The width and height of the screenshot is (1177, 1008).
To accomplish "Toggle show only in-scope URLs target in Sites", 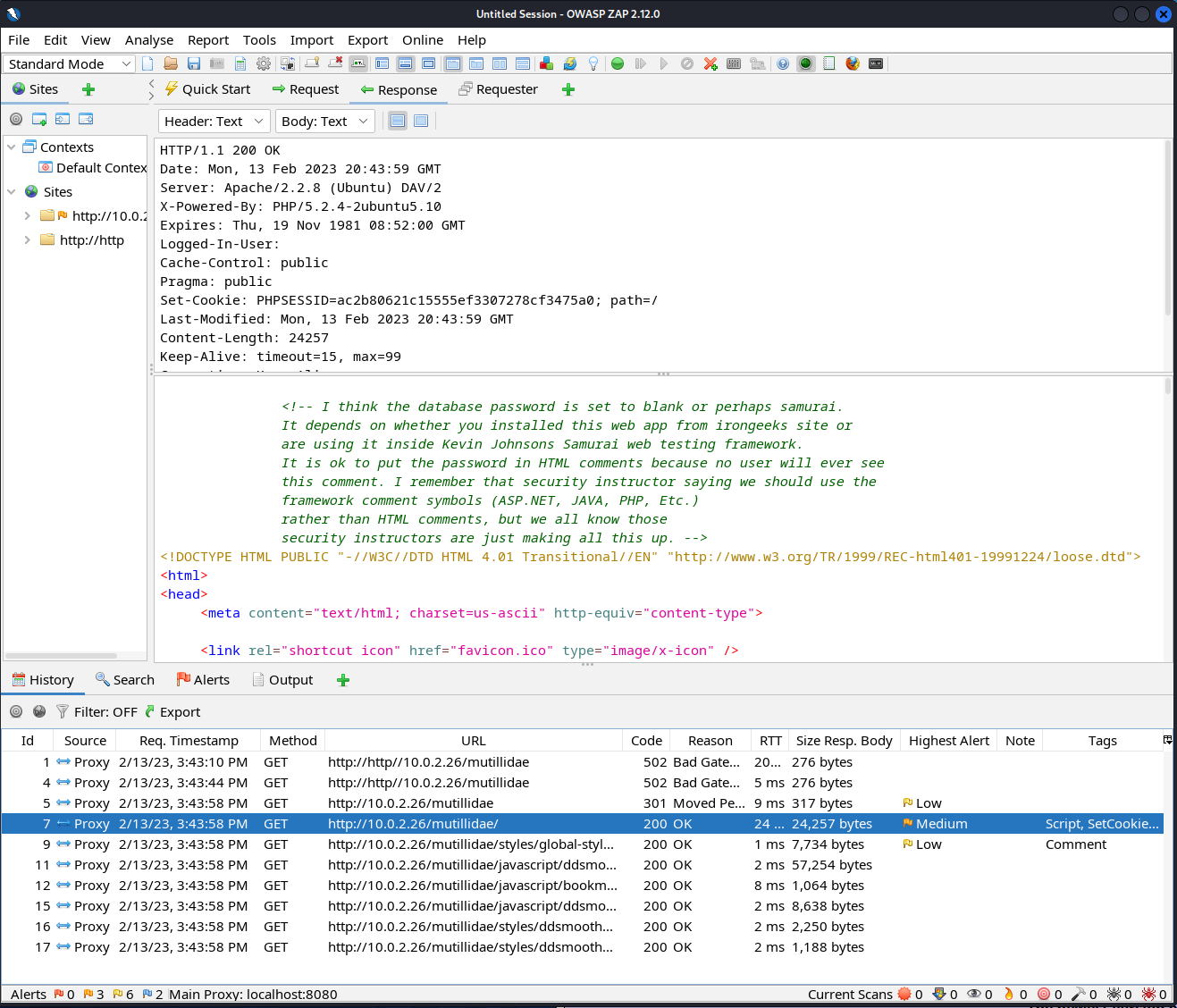I will pyautogui.click(x=16, y=119).
